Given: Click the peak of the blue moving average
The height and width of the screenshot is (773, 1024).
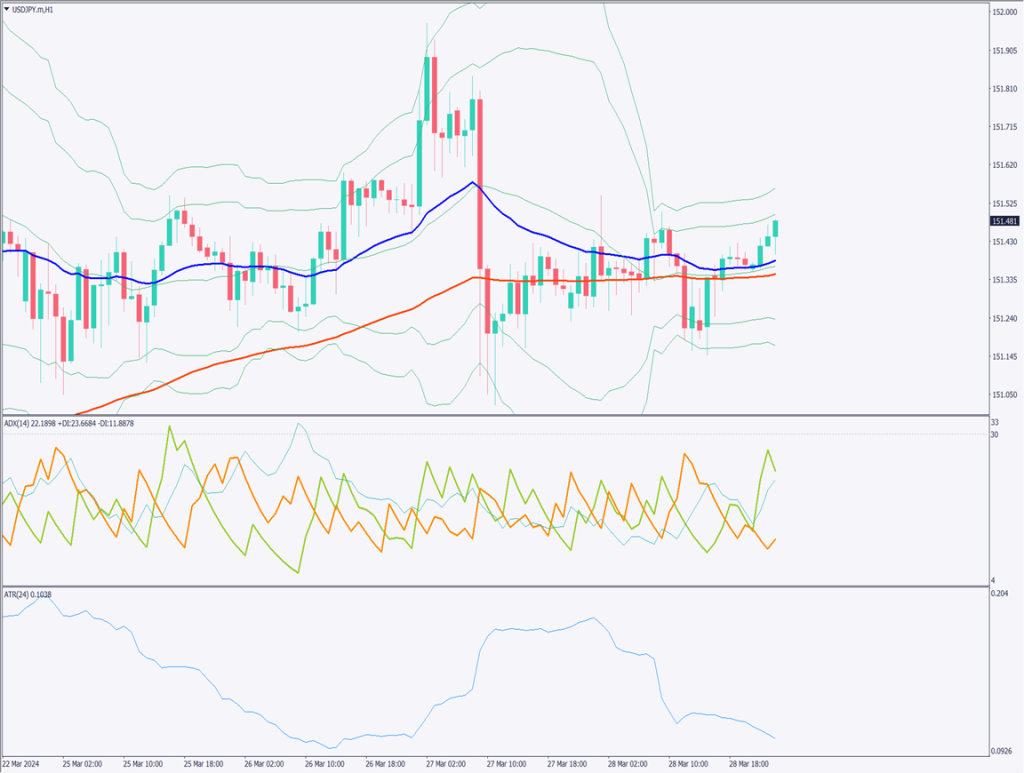Looking at the screenshot, I should (472, 183).
